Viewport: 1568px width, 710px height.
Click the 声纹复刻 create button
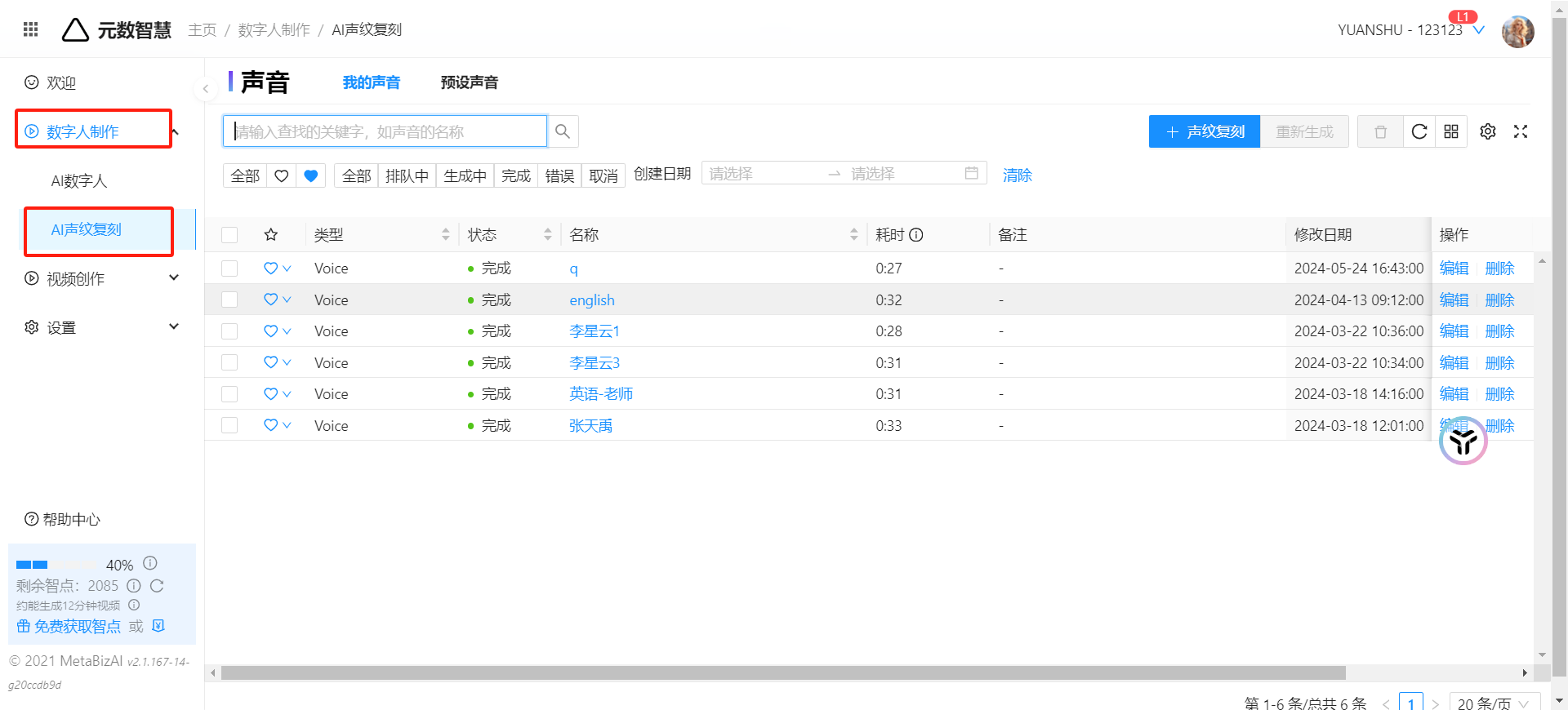pos(1205,131)
